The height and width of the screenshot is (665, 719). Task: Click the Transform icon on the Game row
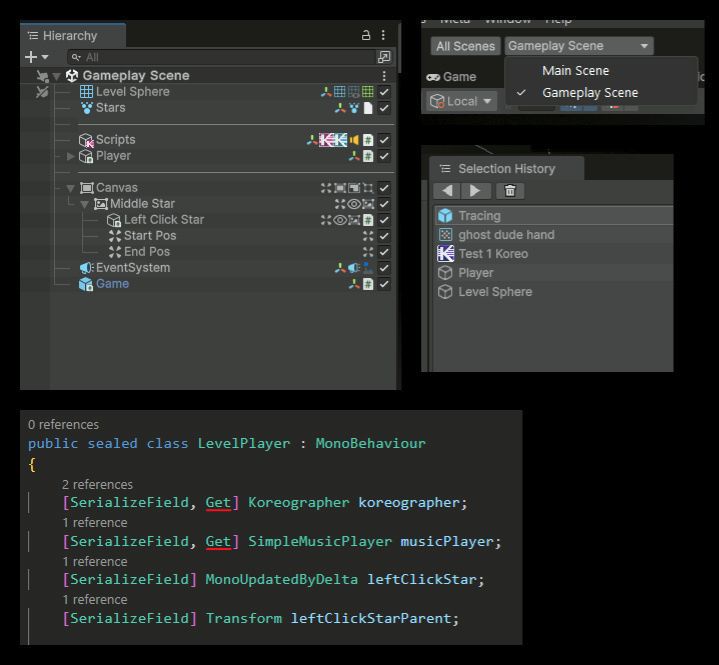click(x=354, y=284)
